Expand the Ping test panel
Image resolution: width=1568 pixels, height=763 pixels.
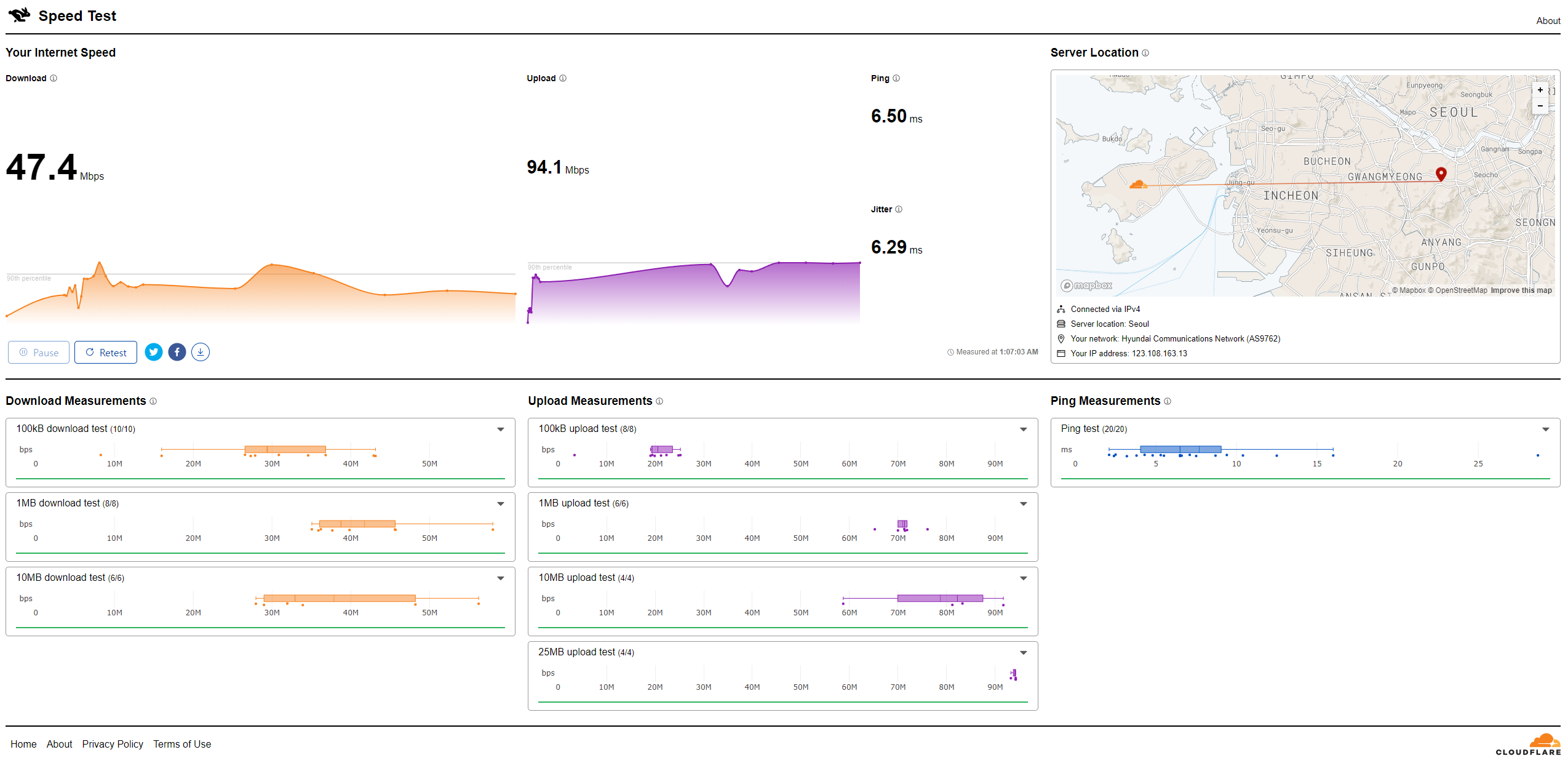coord(1546,429)
